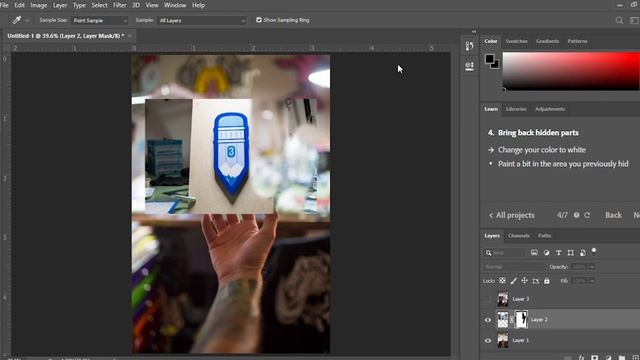Open the Window menu
Viewport: 640px width, 360px height.
[175, 5]
